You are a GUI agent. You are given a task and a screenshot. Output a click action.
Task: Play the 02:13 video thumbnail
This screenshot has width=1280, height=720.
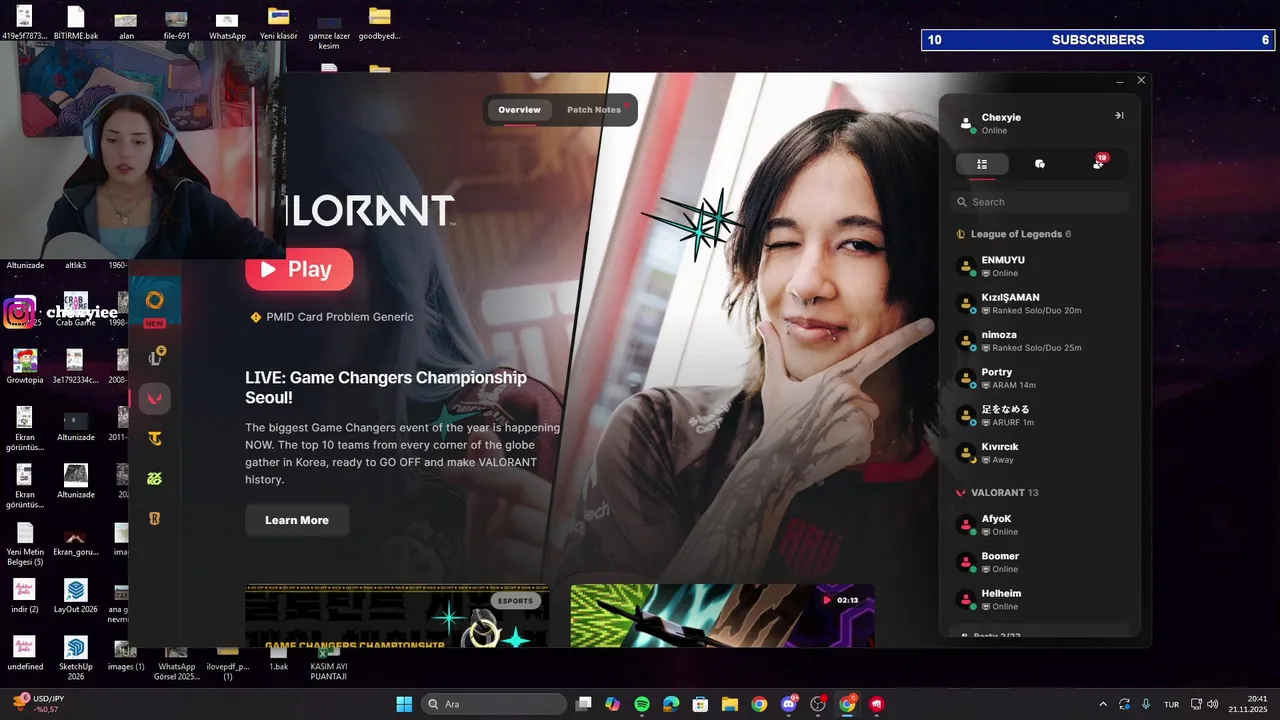click(x=722, y=615)
